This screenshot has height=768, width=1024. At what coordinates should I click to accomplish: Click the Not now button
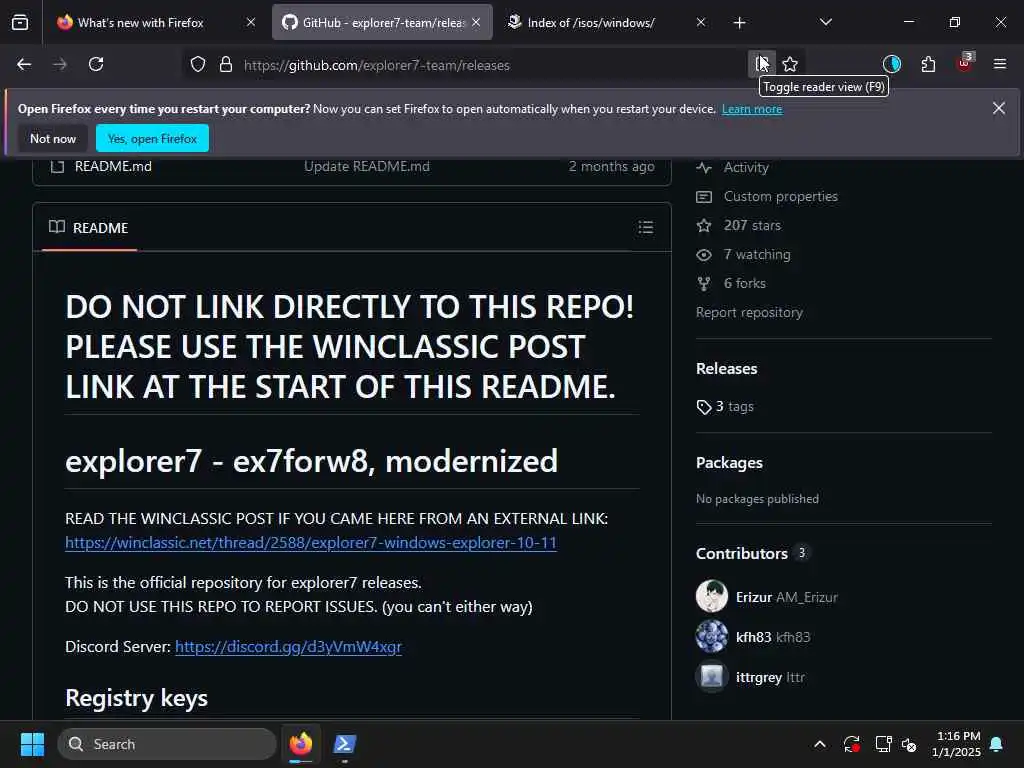point(53,138)
